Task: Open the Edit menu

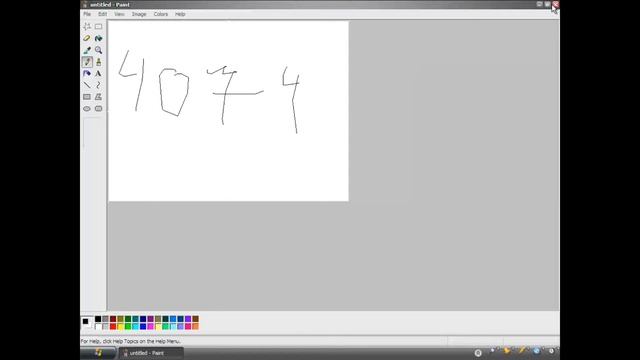Action: click(x=102, y=14)
